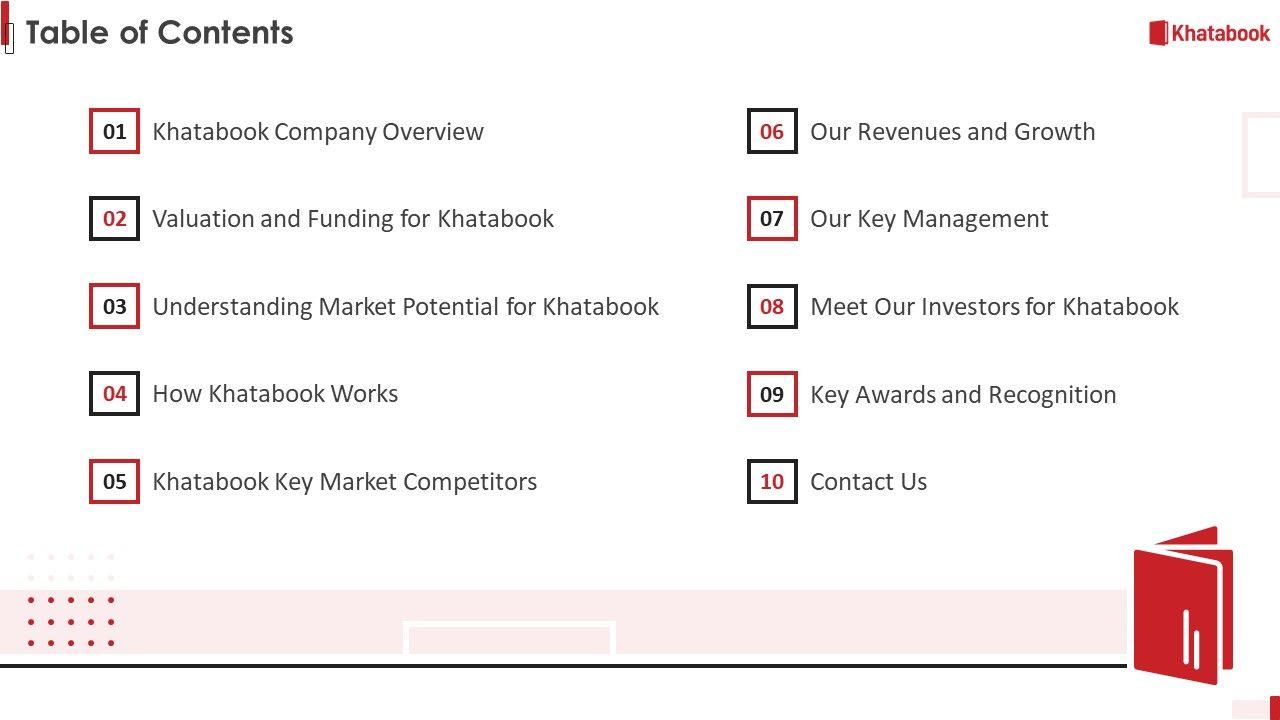Open Key Awards and Recognition
This screenshot has width=1280, height=720.
(963, 394)
